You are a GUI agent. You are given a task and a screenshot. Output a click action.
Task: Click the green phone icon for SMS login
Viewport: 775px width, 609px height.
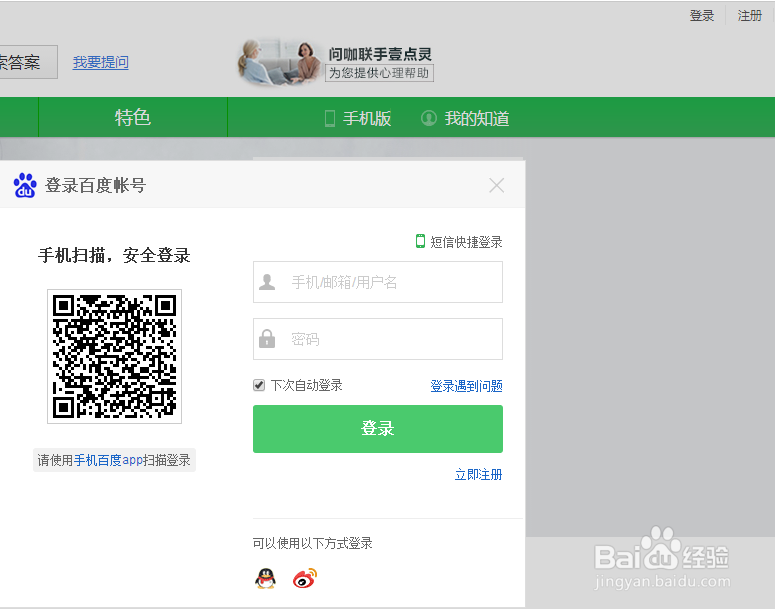420,241
